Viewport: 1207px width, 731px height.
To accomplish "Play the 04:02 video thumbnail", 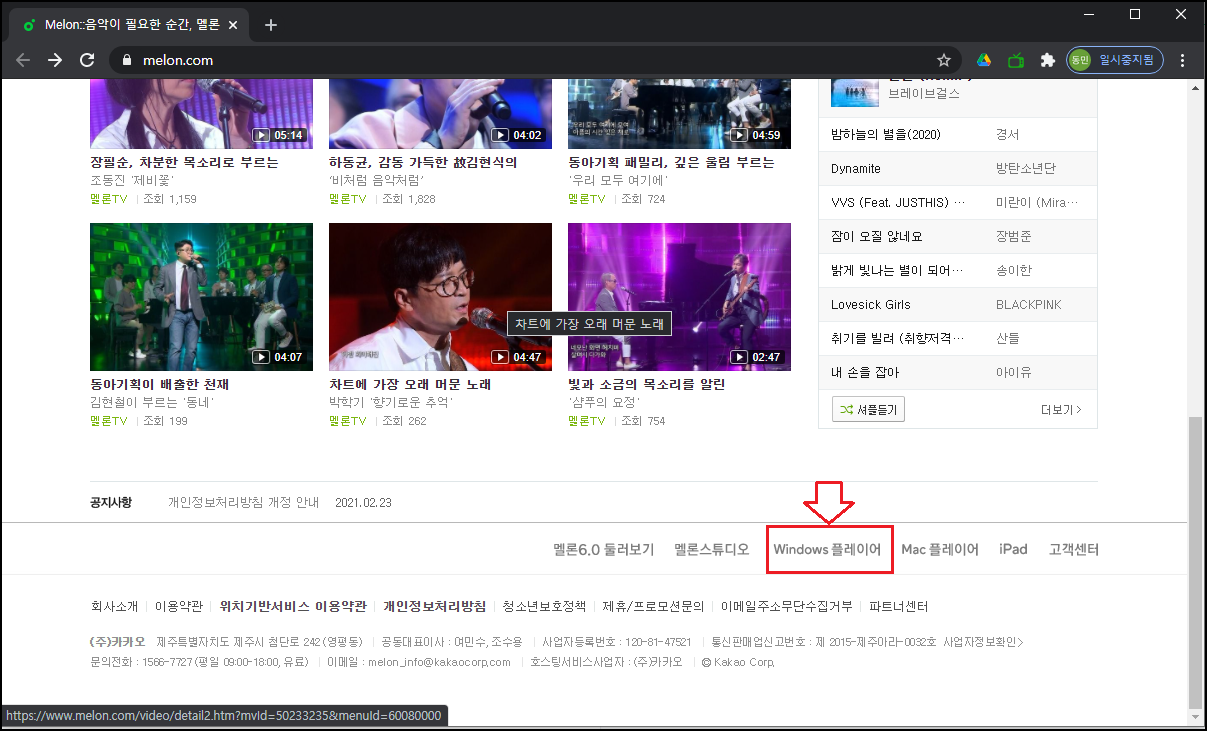I will [x=440, y=112].
